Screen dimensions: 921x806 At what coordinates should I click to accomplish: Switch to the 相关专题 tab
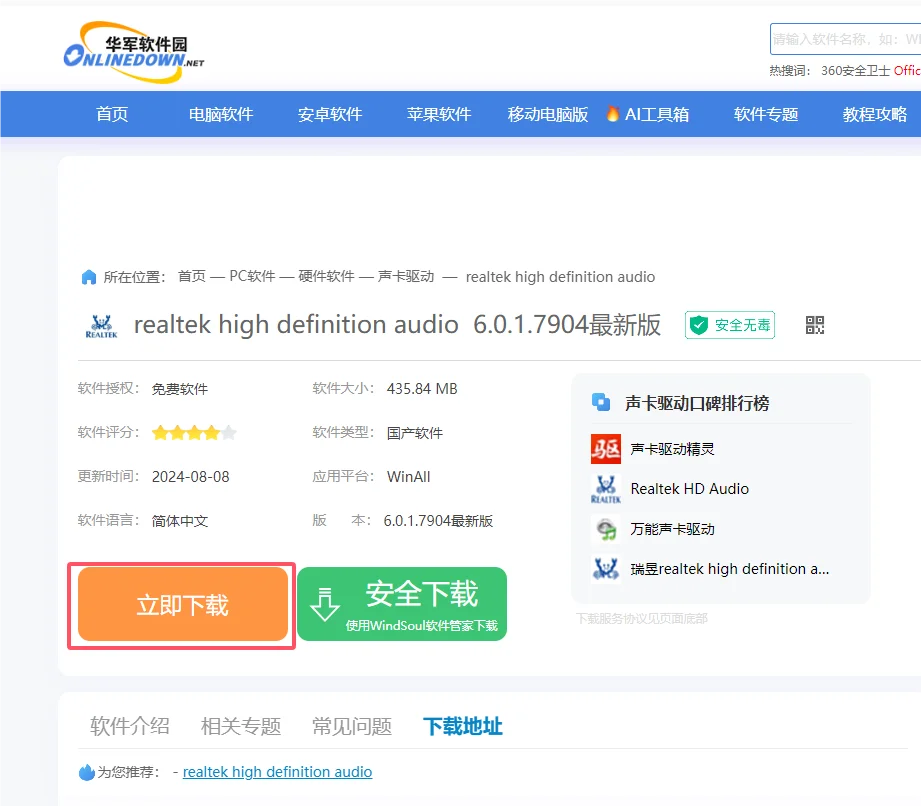click(241, 726)
